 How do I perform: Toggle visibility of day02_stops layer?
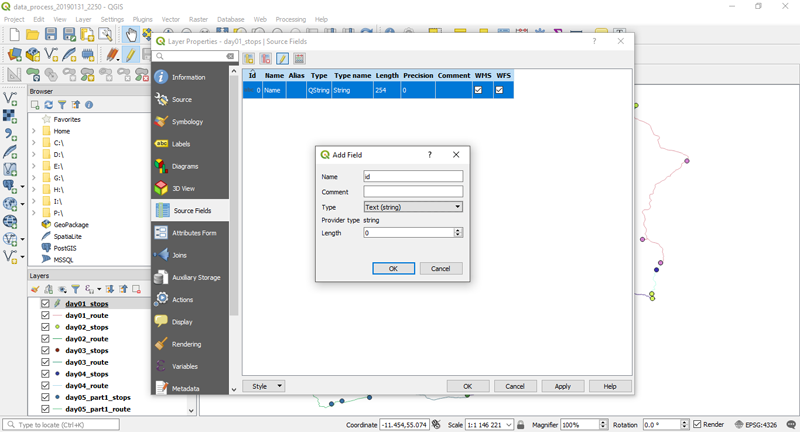pos(45,327)
